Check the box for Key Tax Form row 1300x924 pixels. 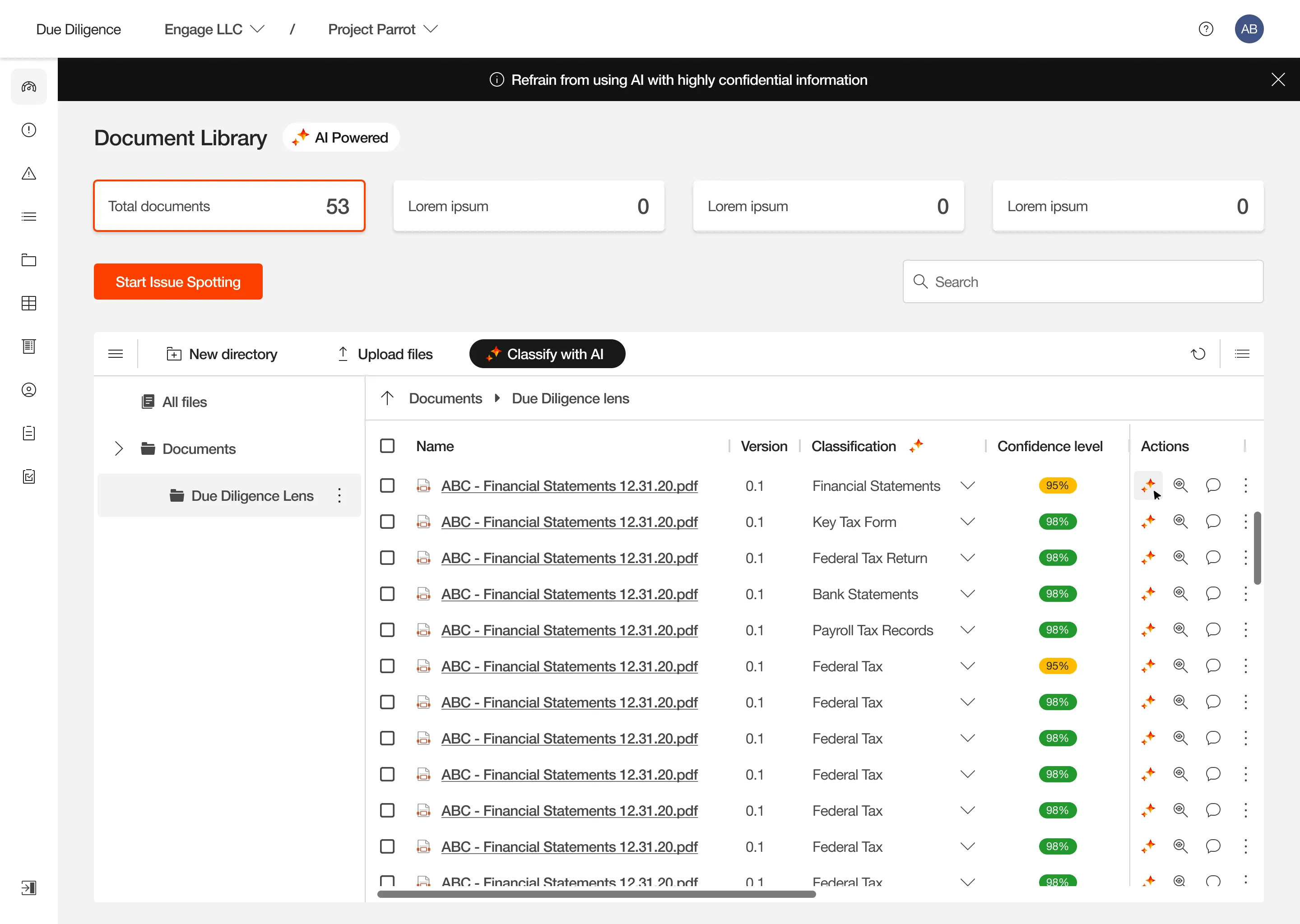[387, 522]
